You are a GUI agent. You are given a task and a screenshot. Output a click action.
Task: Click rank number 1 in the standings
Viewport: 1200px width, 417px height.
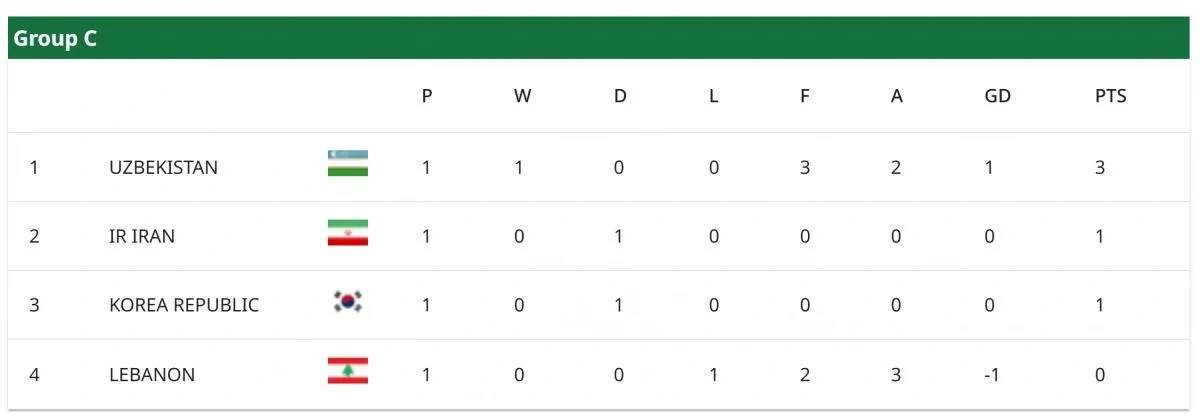point(34,168)
